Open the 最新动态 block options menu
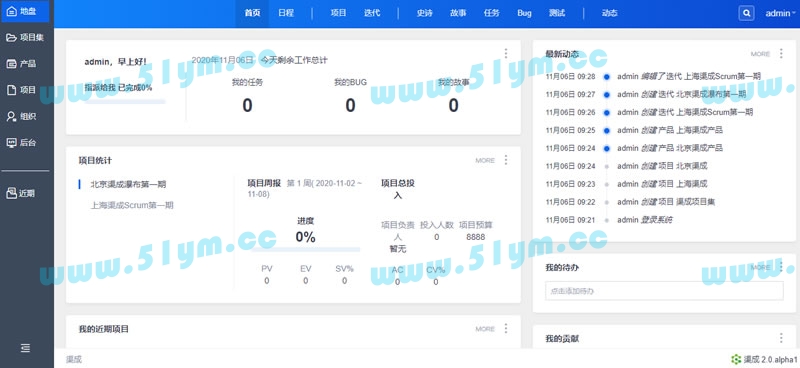The height and width of the screenshot is (368, 800). [781, 54]
